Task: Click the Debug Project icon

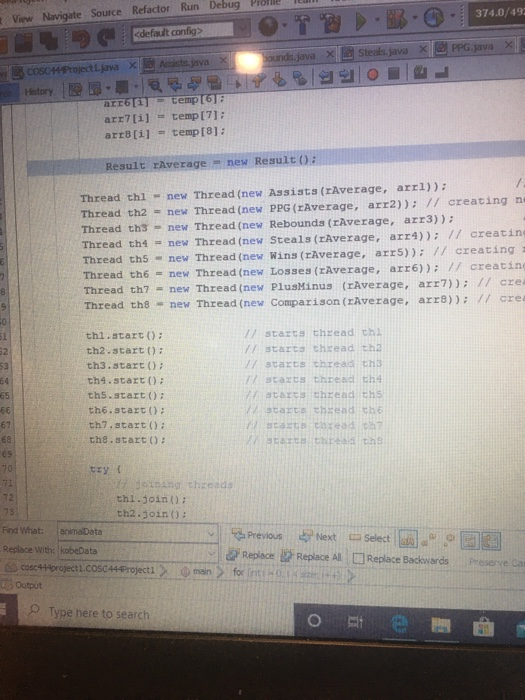Action: coord(396,21)
